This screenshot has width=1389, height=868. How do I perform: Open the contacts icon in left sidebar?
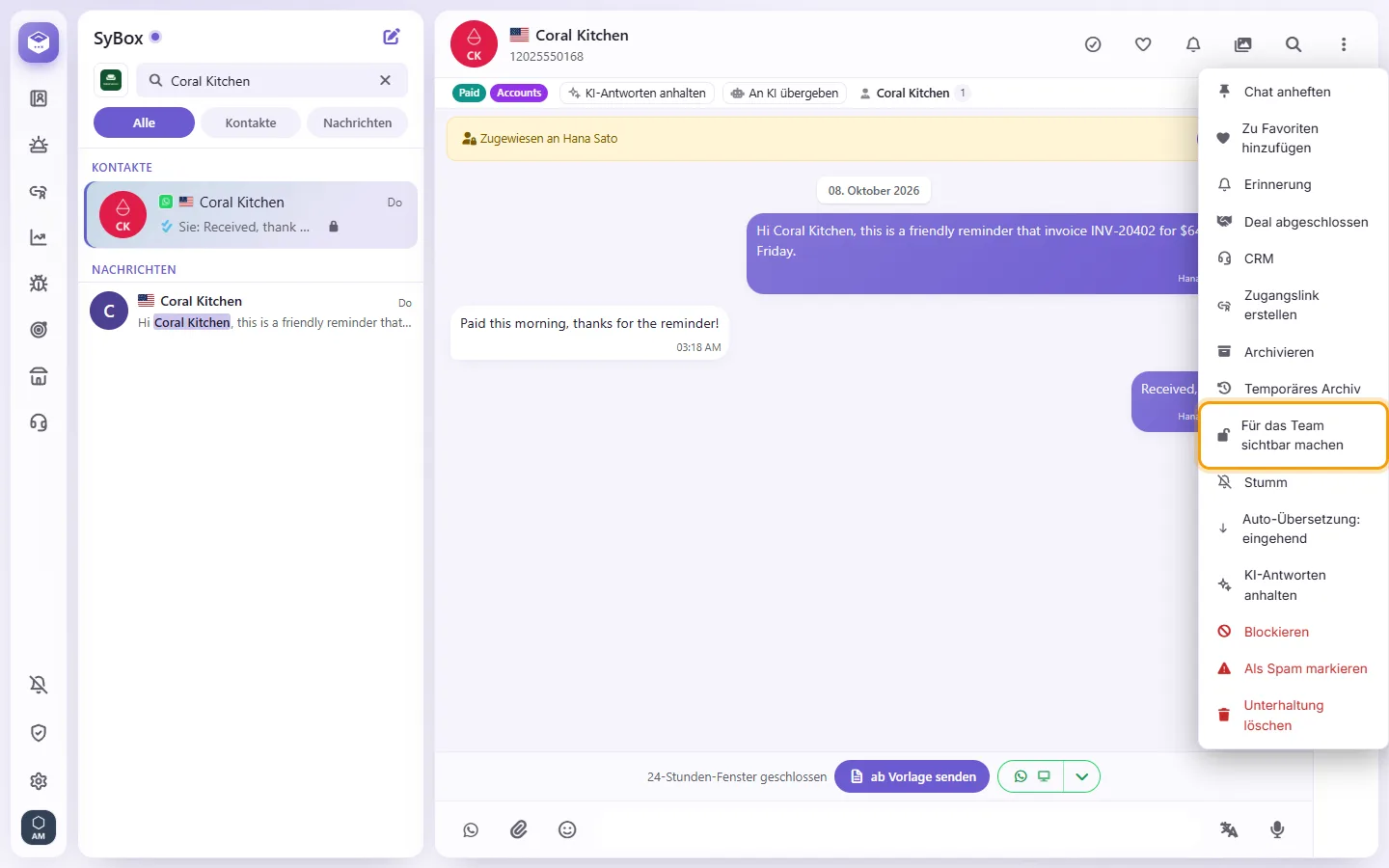39,98
